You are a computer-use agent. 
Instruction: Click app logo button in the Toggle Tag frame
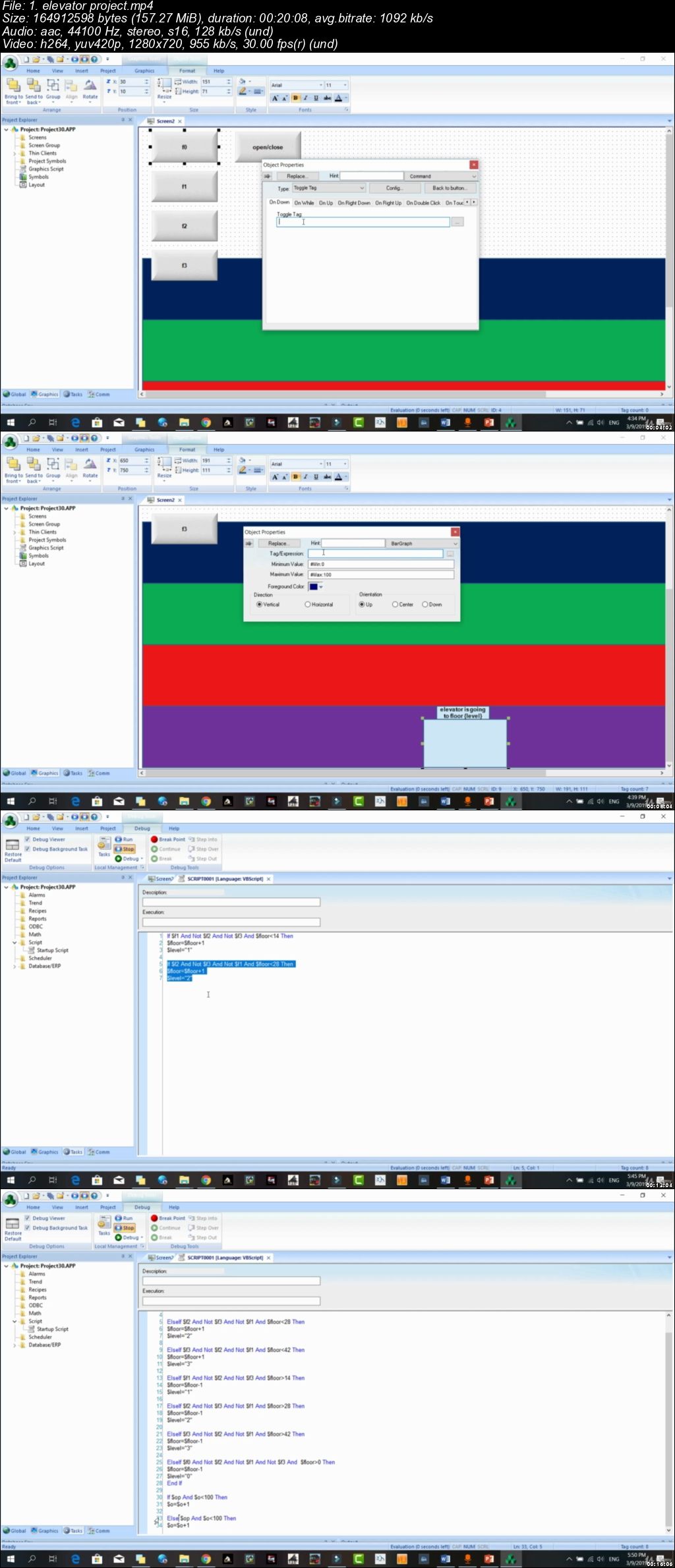10,63
